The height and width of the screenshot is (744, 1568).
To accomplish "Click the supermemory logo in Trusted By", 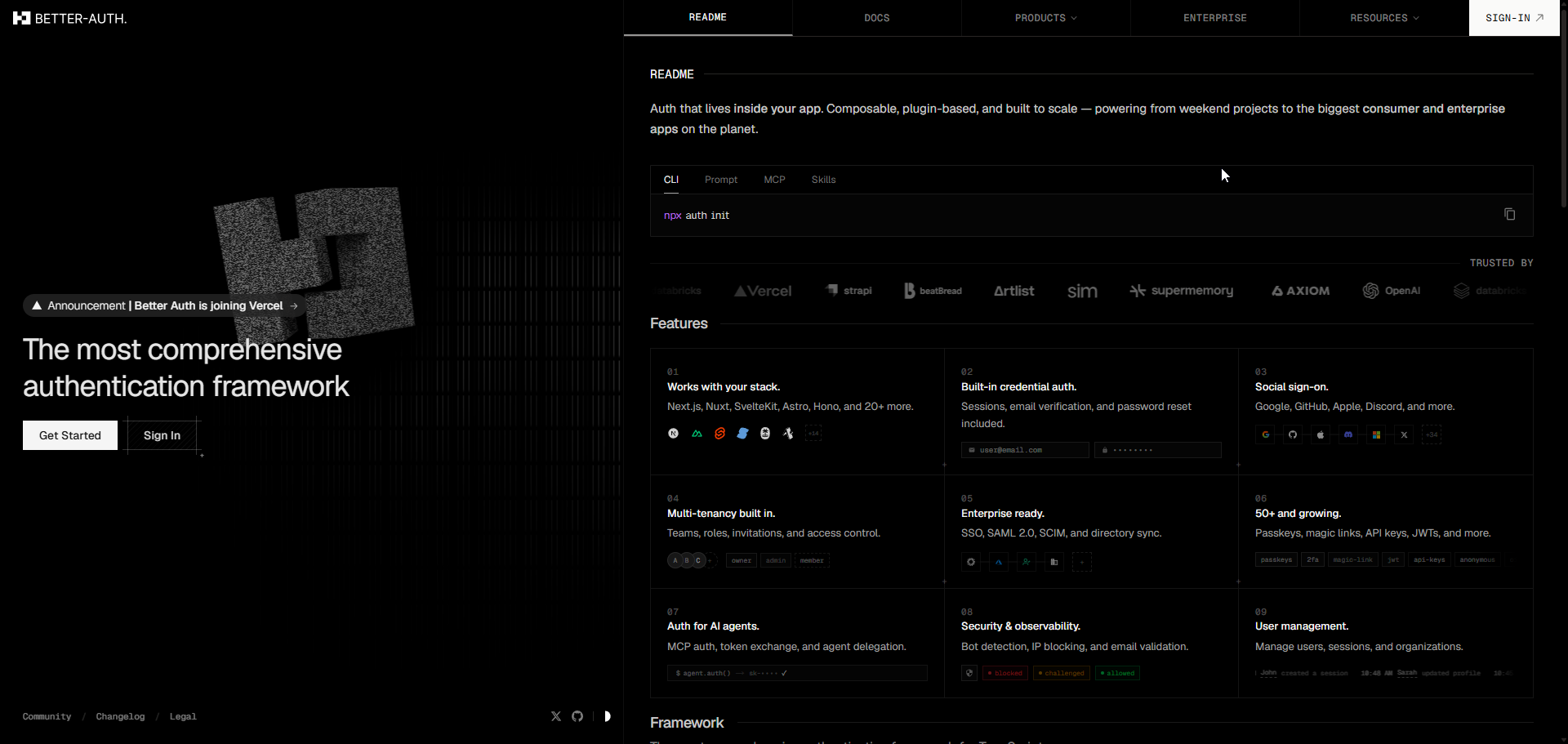I will [1182, 291].
